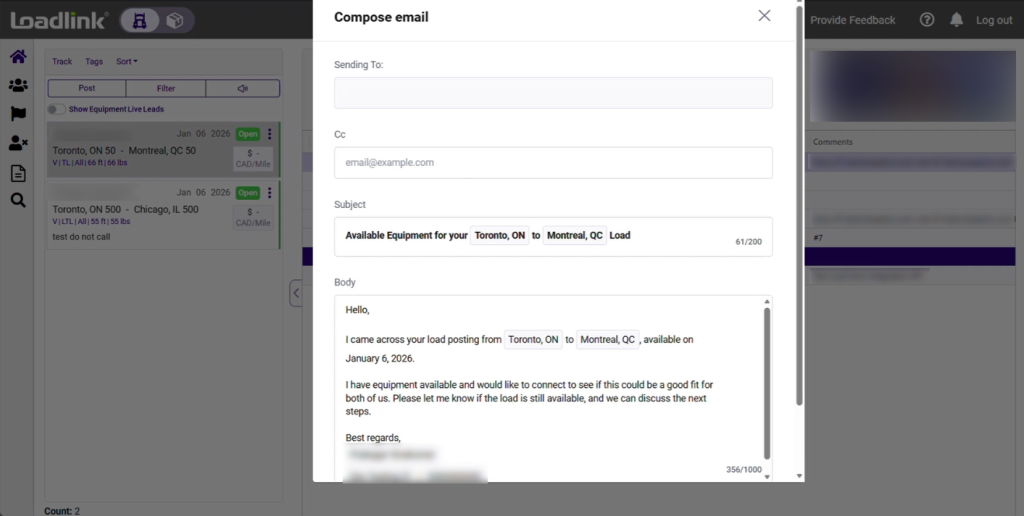Open the notifications bell

pos(957,20)
